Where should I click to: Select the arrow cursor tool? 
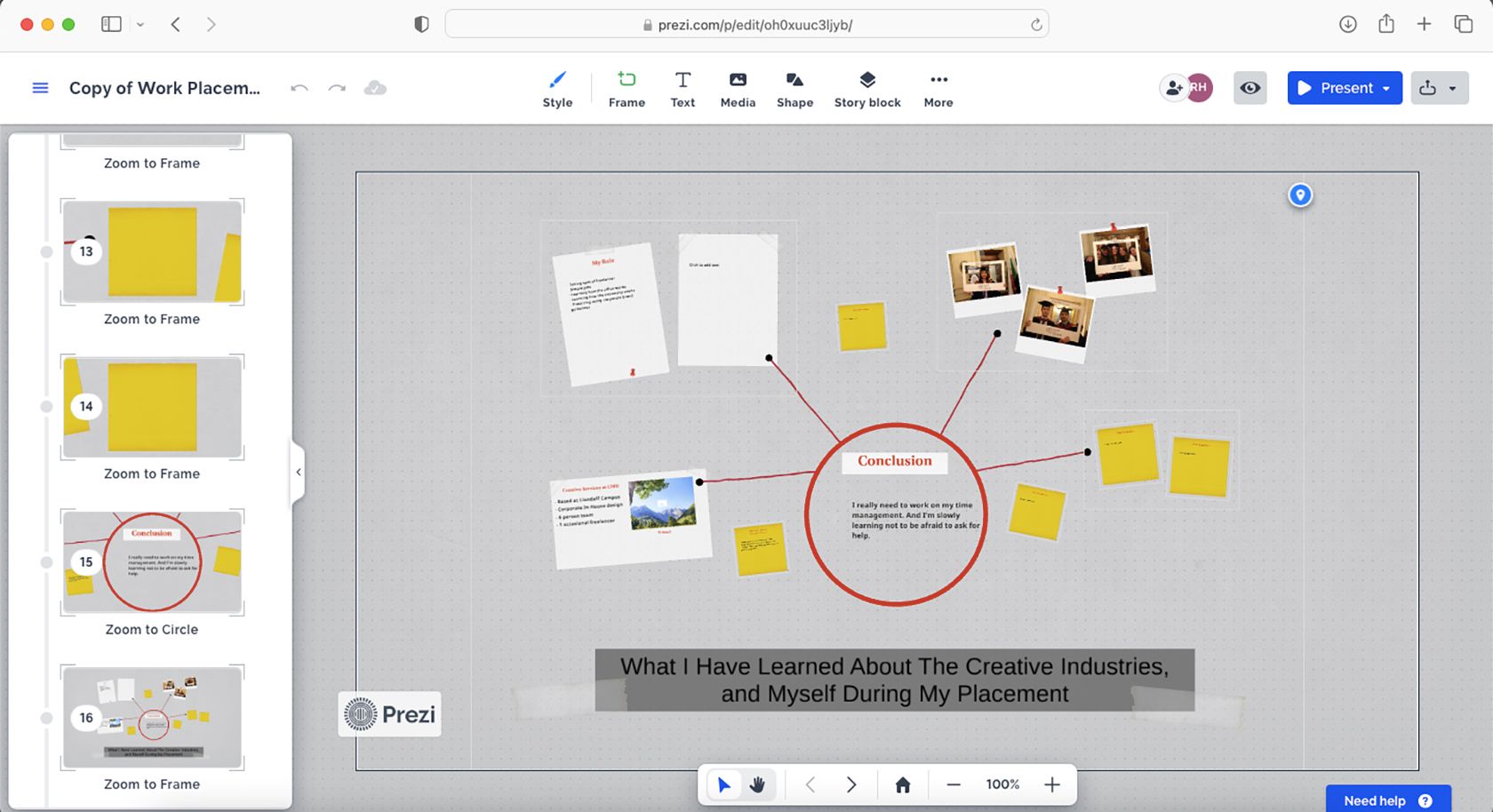click(723, 784)
